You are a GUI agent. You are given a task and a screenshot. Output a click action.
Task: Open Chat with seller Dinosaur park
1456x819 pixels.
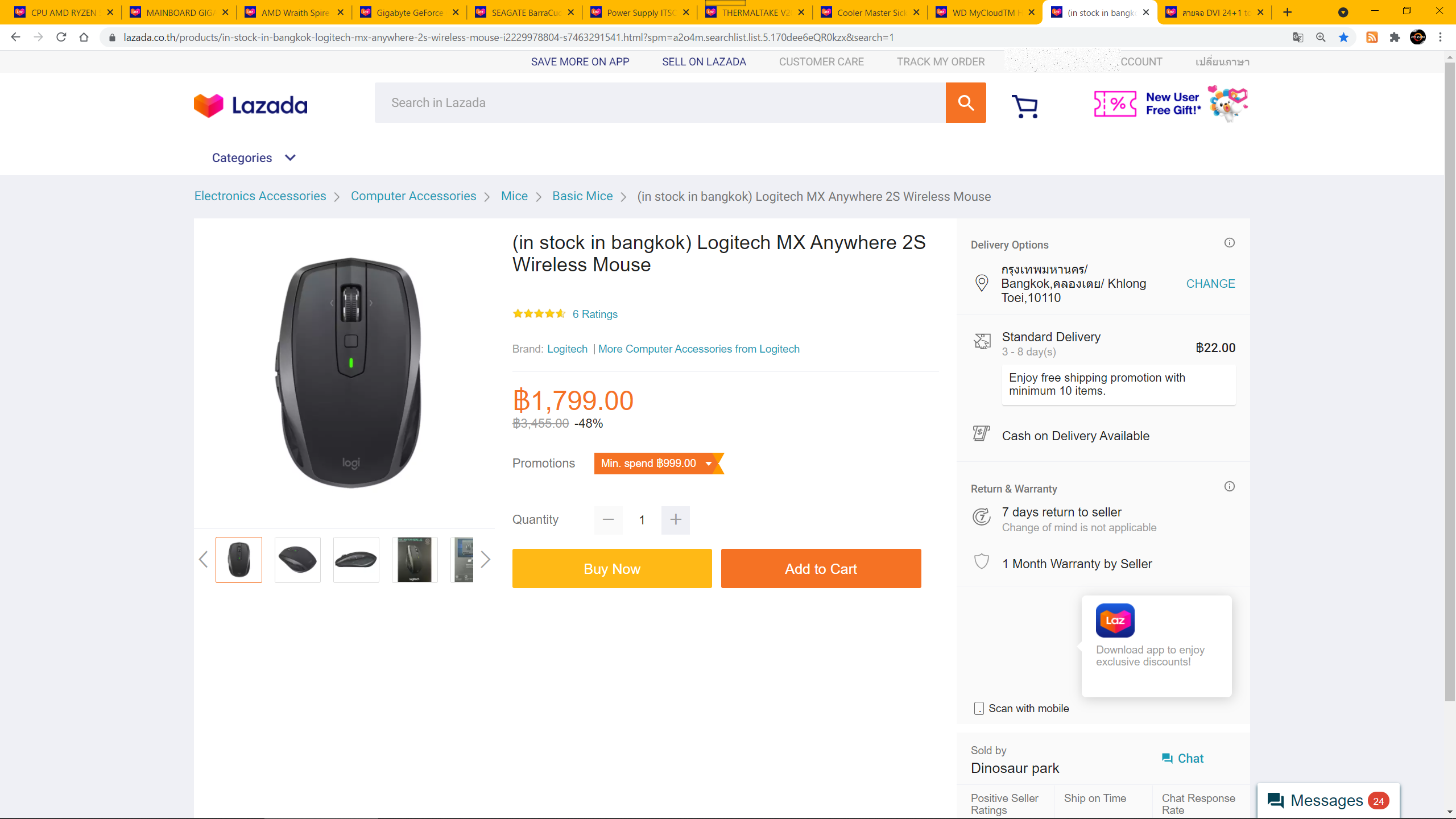[x=1182, y=758]
